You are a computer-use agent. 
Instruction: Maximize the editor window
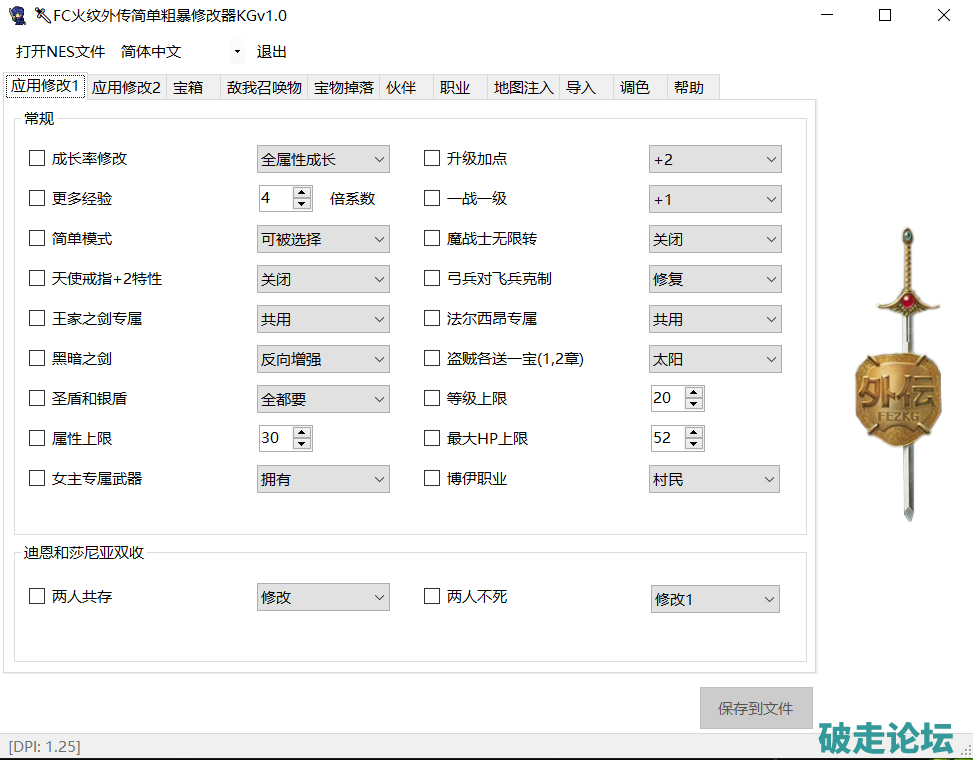coord(884,15)
